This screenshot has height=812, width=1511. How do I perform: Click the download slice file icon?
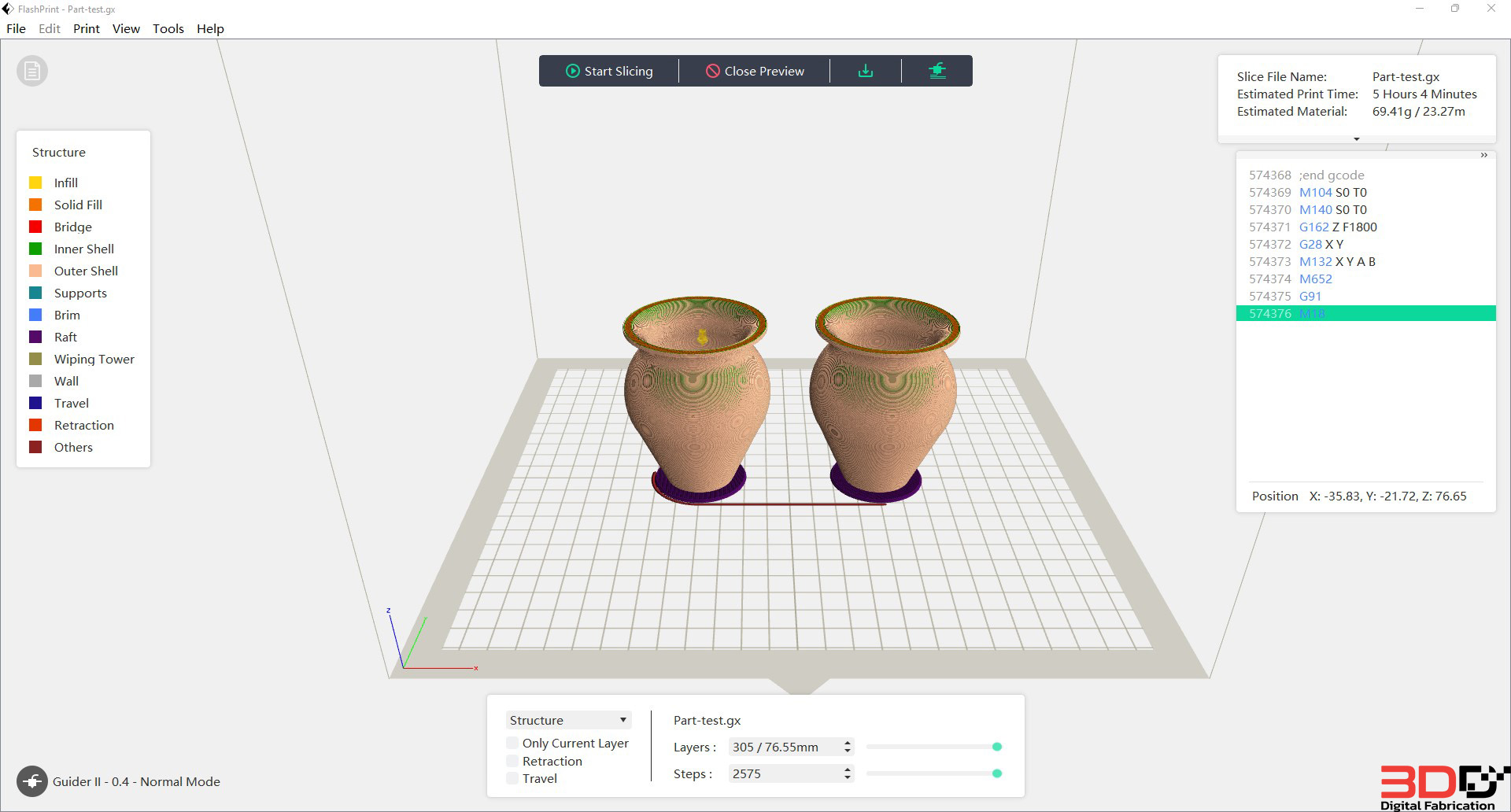866,71
